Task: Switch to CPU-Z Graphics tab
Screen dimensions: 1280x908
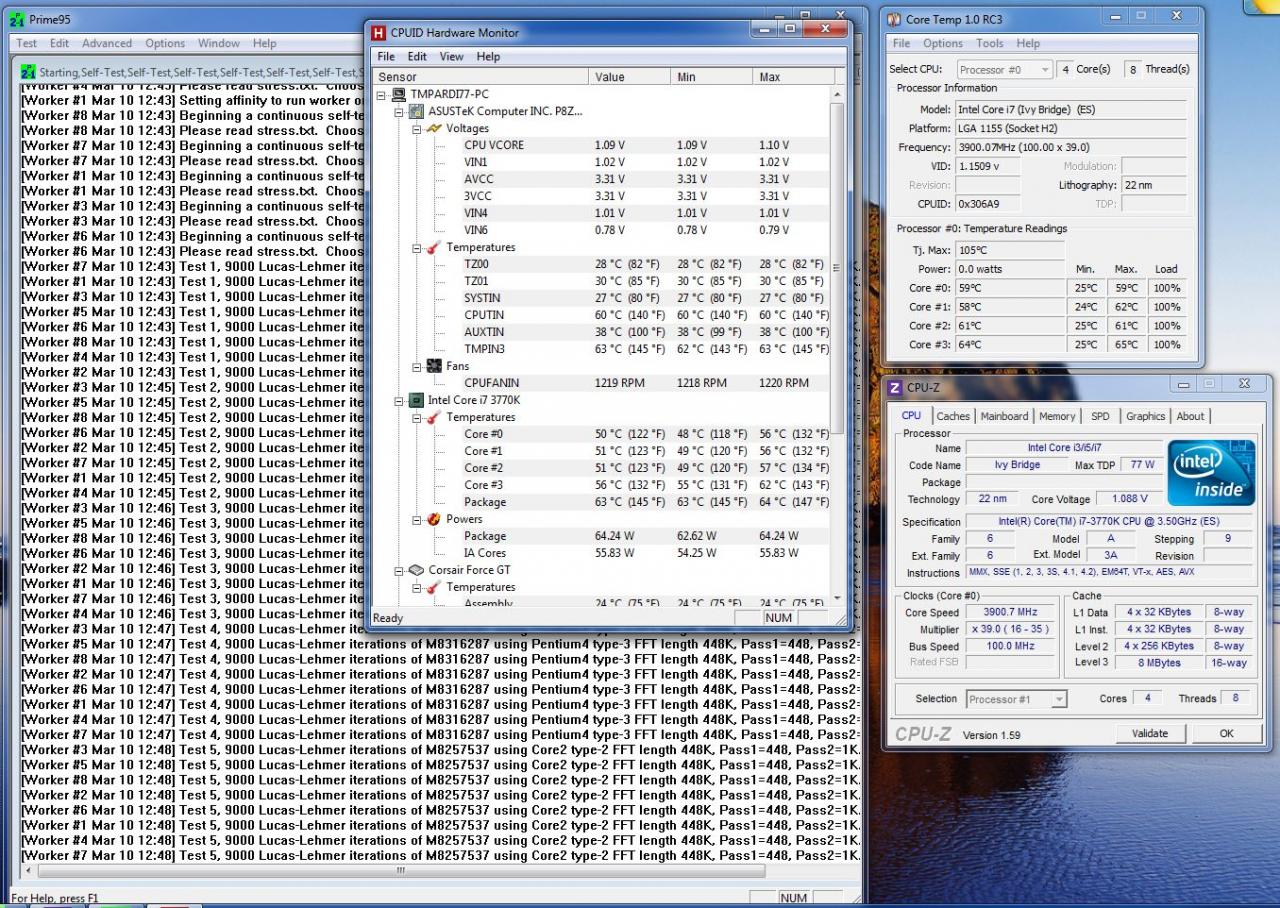Action: point(1145,416)
